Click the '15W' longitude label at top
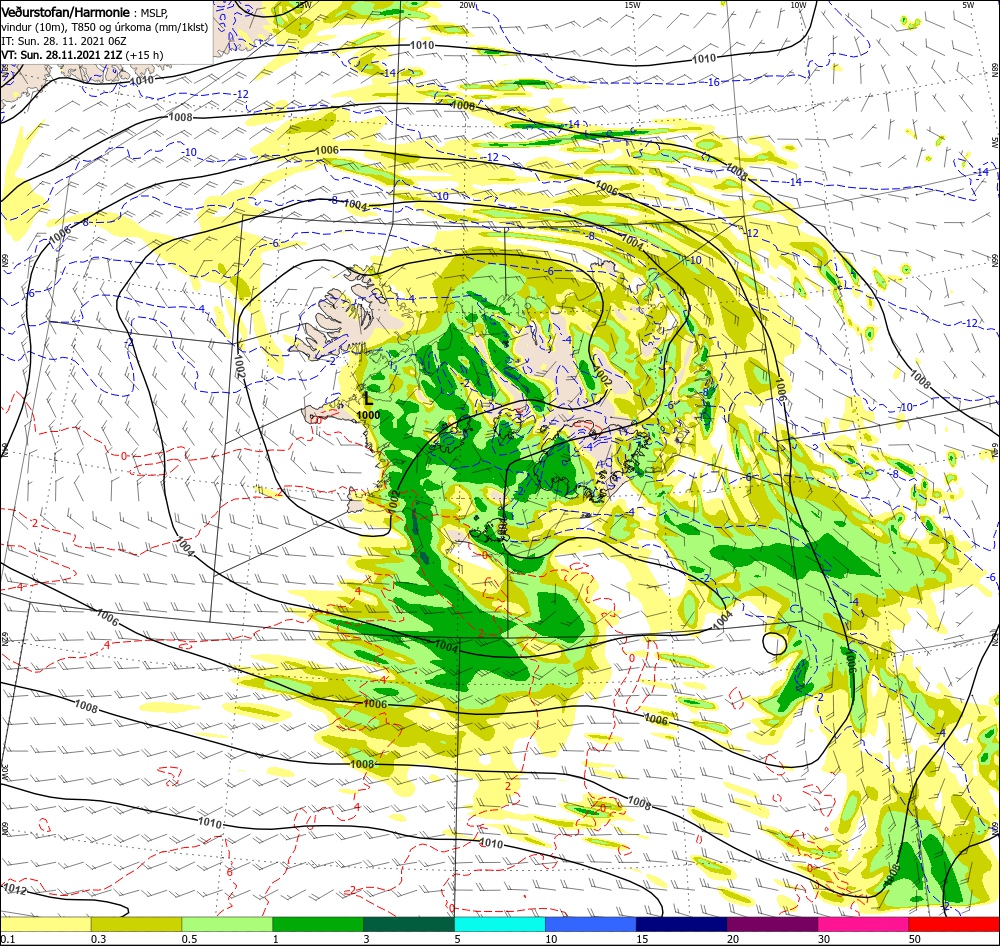Viewport: 1000px width, 946px height. tap(633, 5)
